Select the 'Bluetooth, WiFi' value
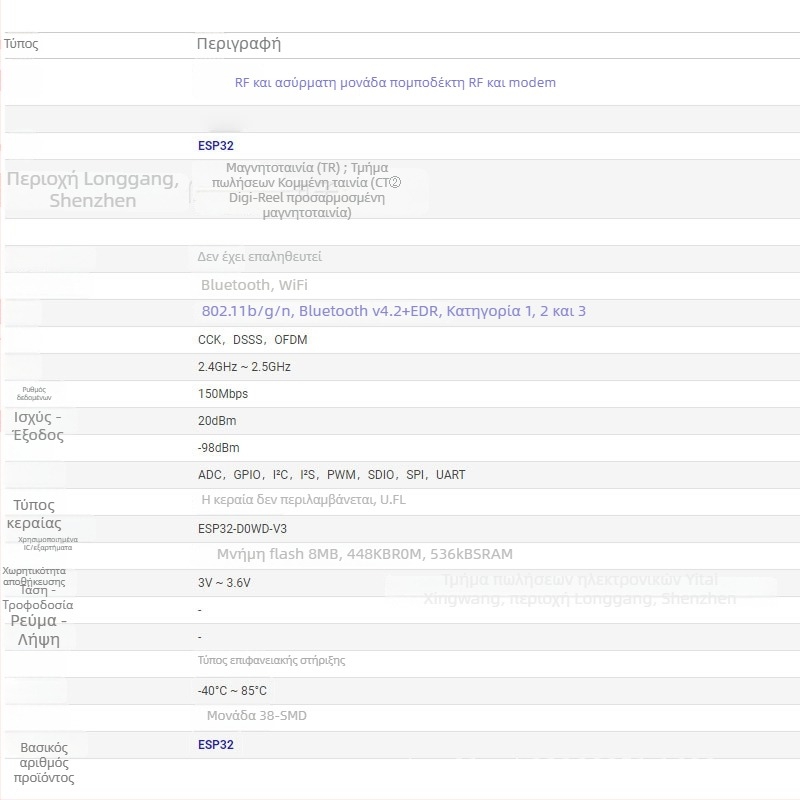The height and width of the screenshot is (800, 800). 254,285
